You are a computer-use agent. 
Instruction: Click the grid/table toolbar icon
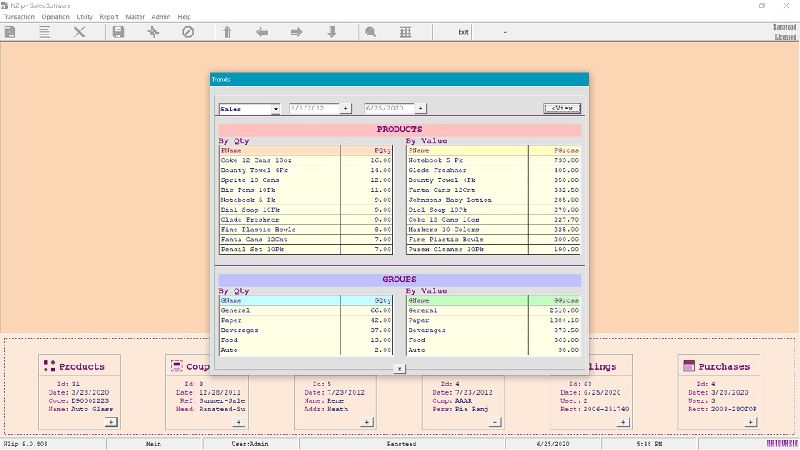(x=405, y=32)
